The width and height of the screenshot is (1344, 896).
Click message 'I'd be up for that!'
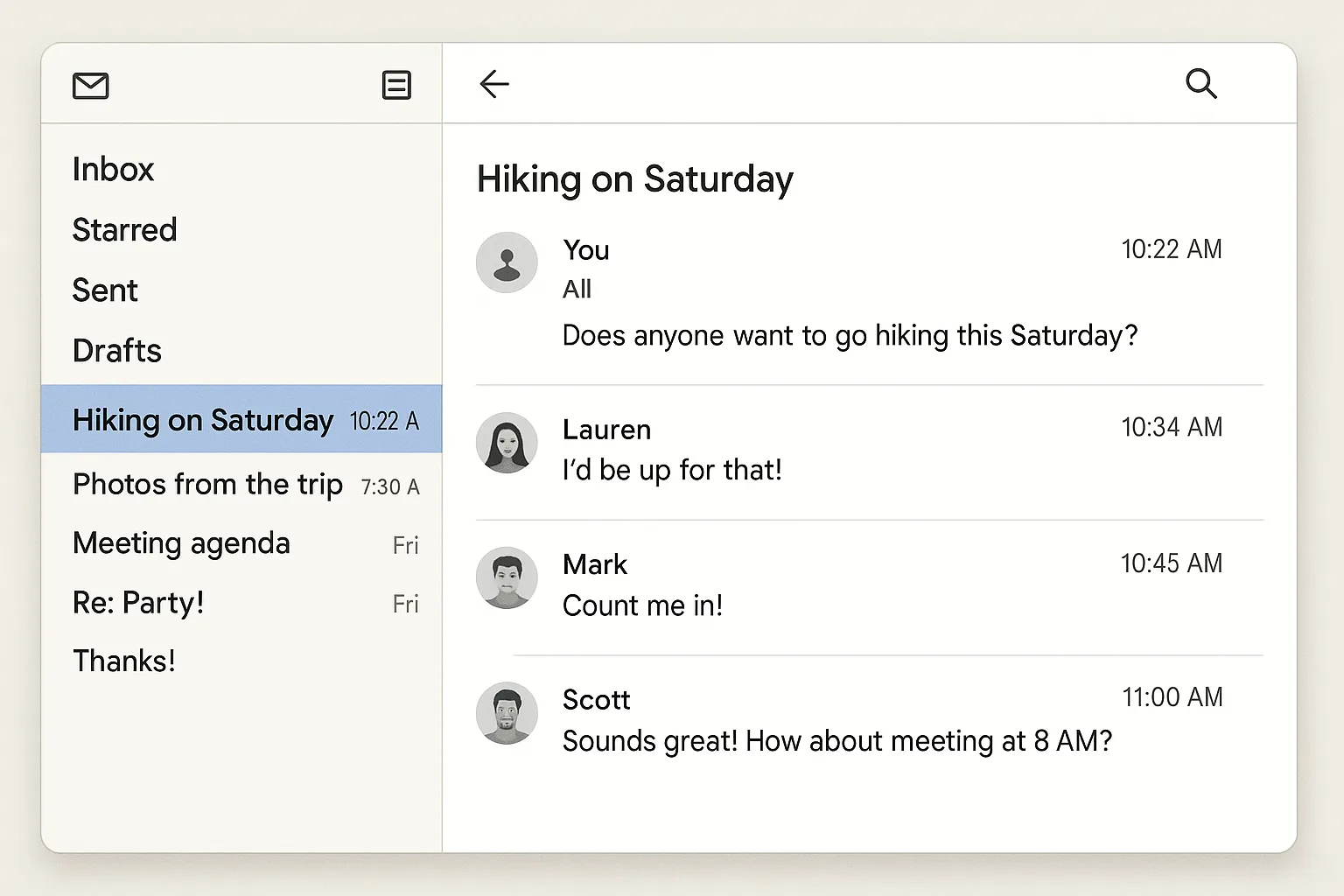pyautogui.click(x=672, y=471)
